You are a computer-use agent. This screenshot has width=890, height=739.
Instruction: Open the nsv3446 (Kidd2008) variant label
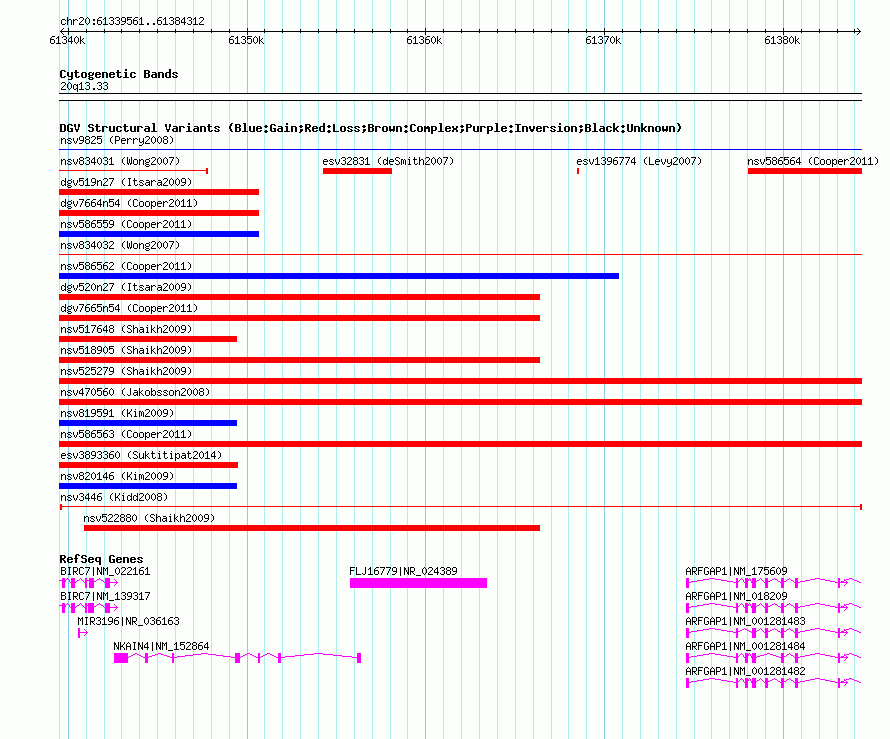click(114, 497)
